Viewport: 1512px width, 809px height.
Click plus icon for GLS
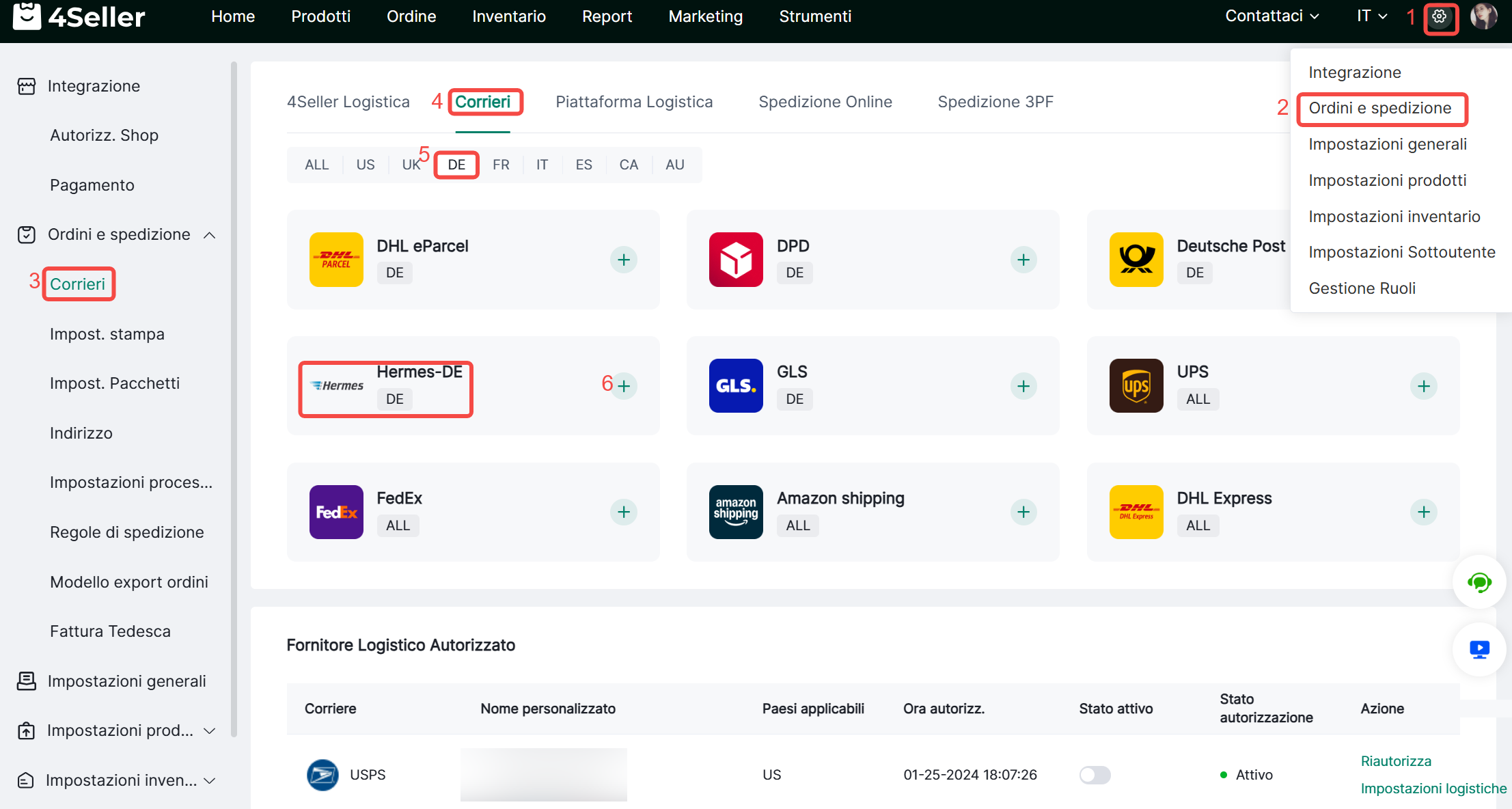click(x=1023, y=386)
